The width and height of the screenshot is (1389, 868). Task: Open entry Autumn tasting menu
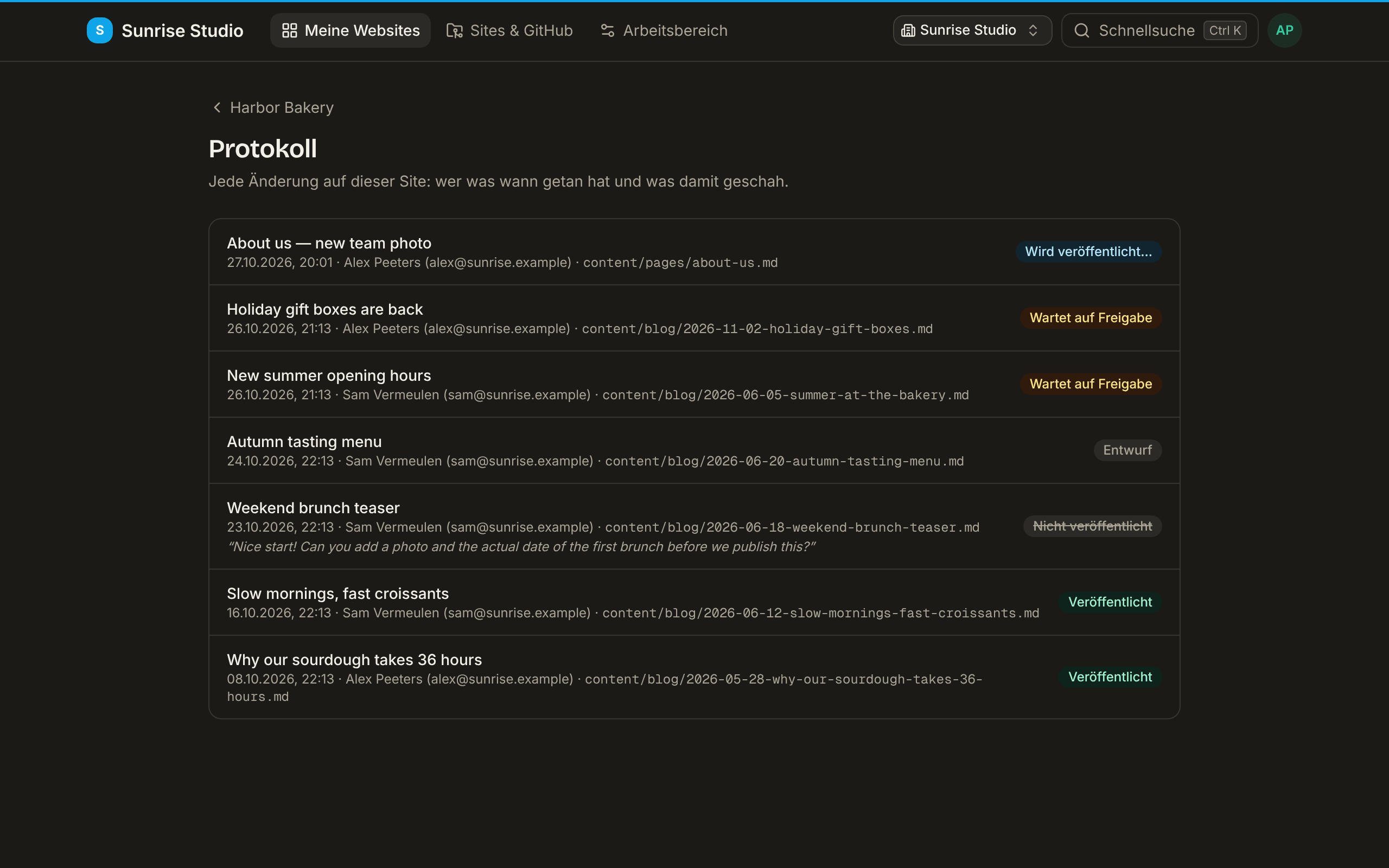(694, 450)
